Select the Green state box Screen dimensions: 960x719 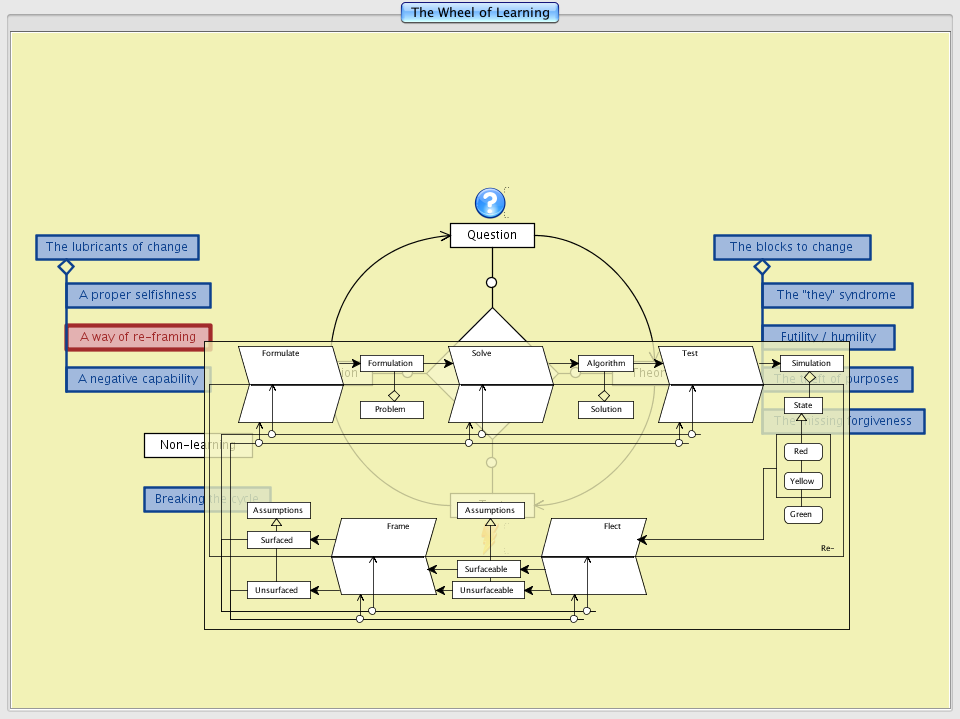[x=802, y=515]
